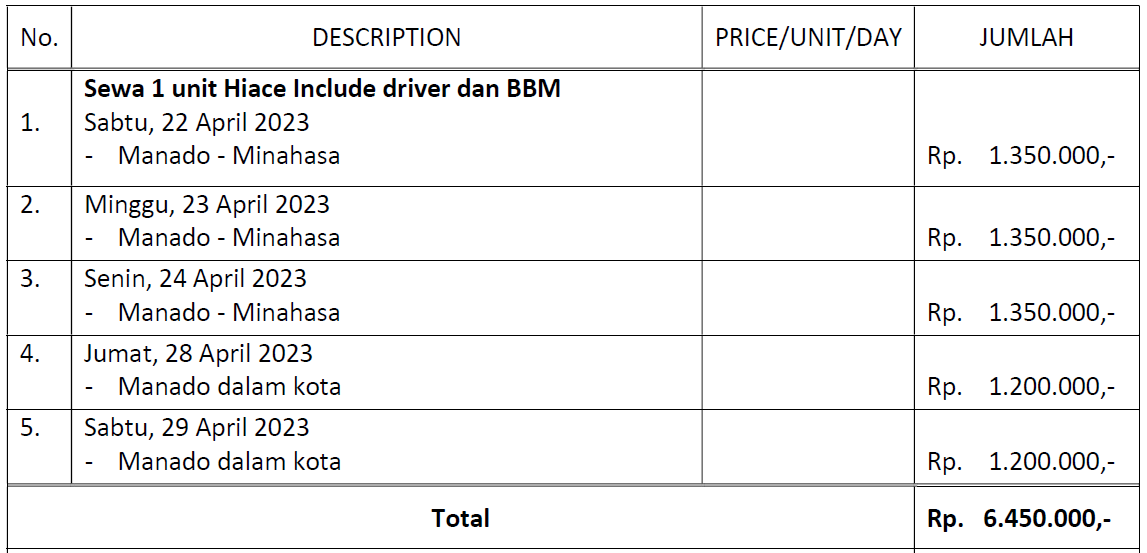Image resolution: width=1147 pixels, height=553 pixels.
Task: Click the bold "Sewa 1 unit Hiace" heading
Action: [x=322, y=89]
